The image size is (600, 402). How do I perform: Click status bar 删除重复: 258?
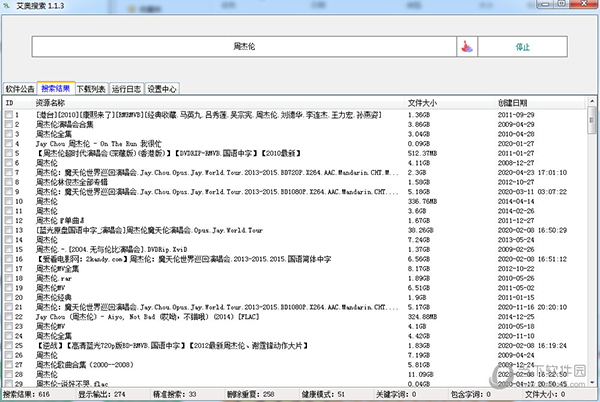tap(251, 394)
